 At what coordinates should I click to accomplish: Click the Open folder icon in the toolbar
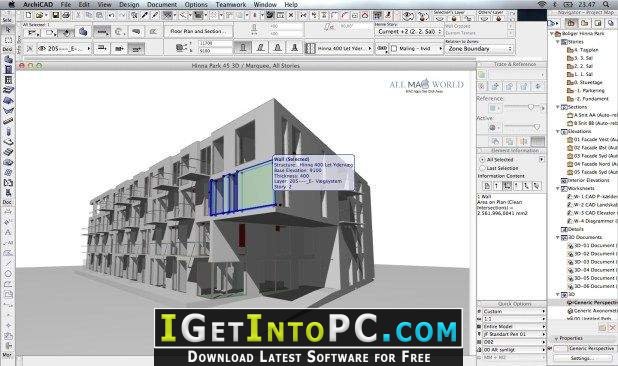click(x=39, y=15)
